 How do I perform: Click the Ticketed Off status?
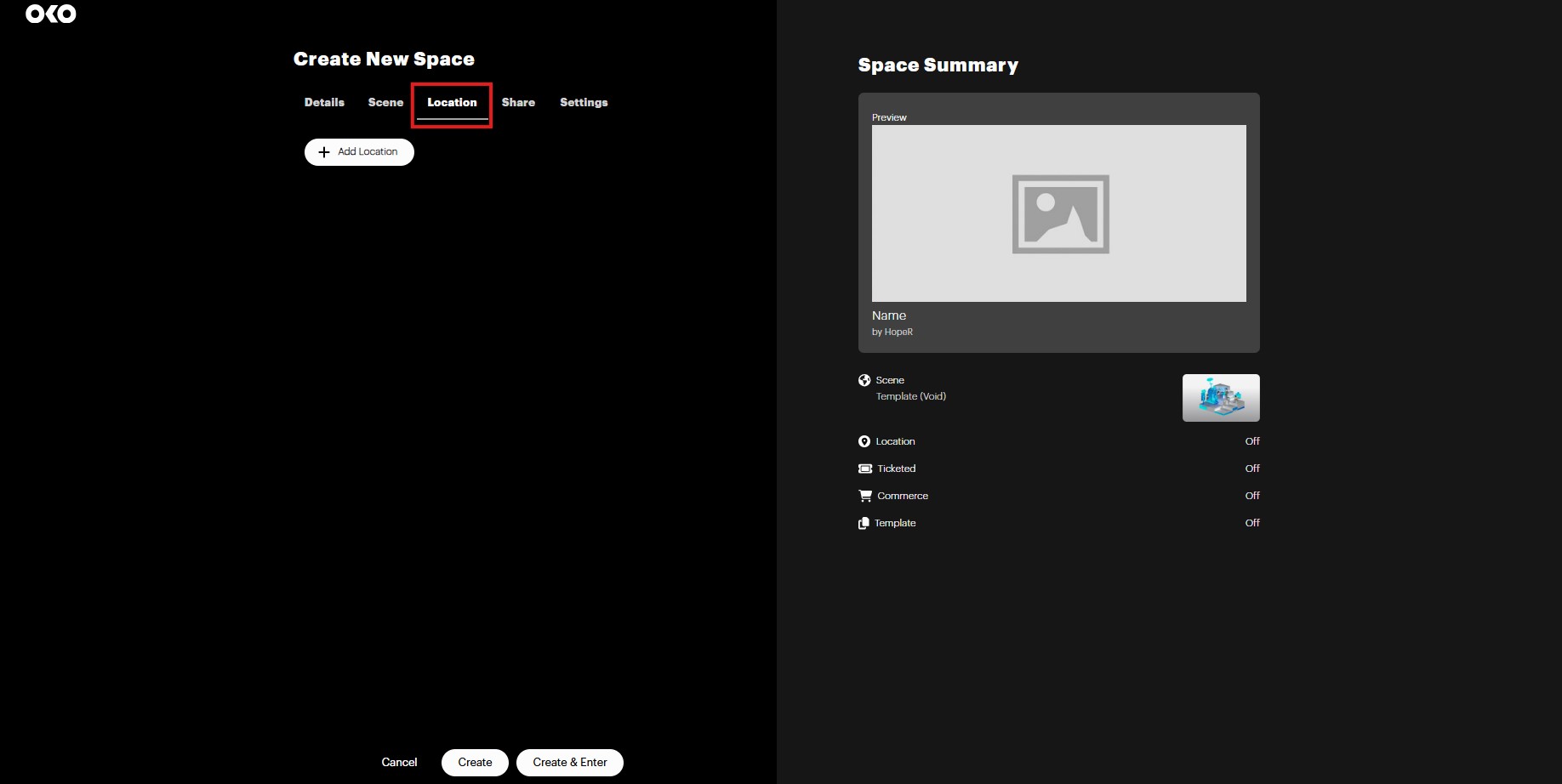click(x=1251, y=469)
